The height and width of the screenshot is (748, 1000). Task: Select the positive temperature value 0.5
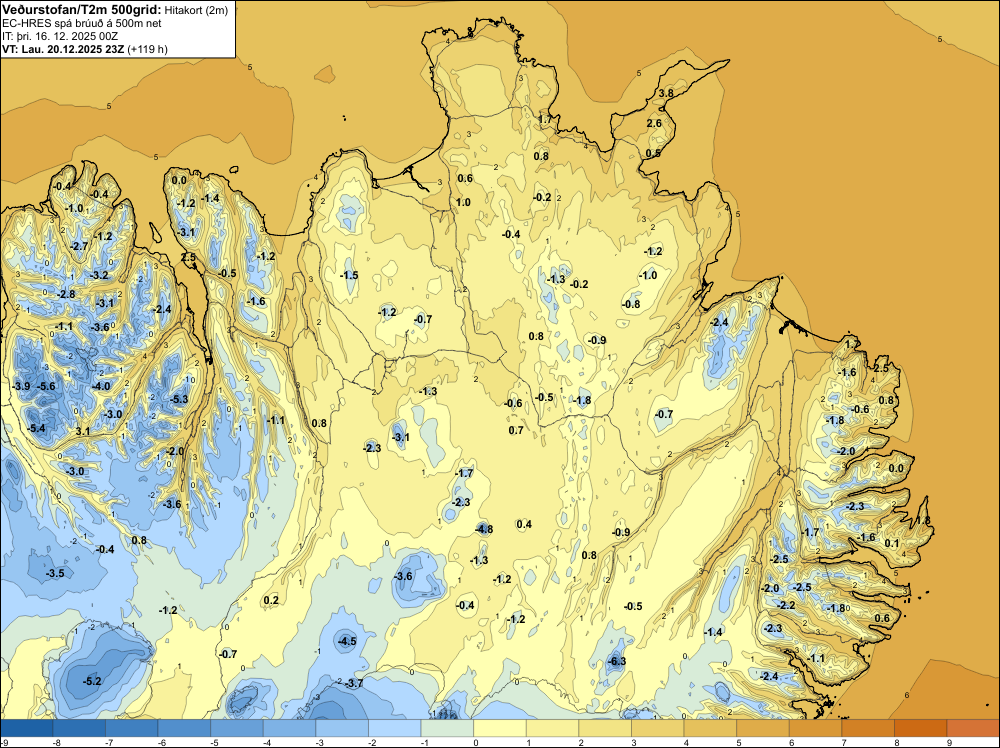[653, 153]
